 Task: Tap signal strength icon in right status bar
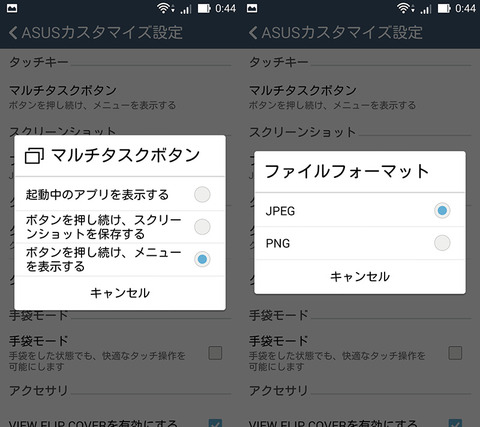pos(426,9)
